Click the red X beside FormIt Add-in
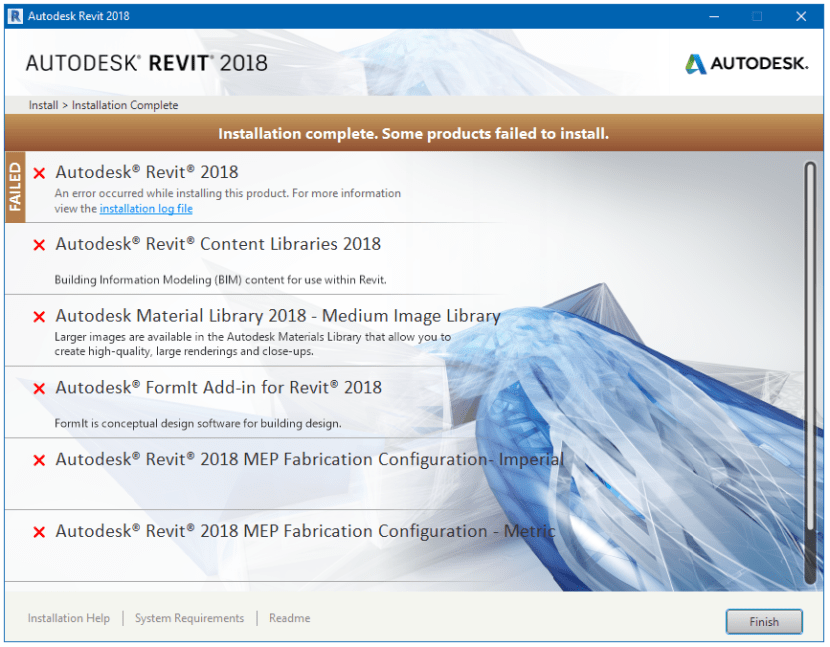This screenshot has width=830, height=647. coord(39,389)
